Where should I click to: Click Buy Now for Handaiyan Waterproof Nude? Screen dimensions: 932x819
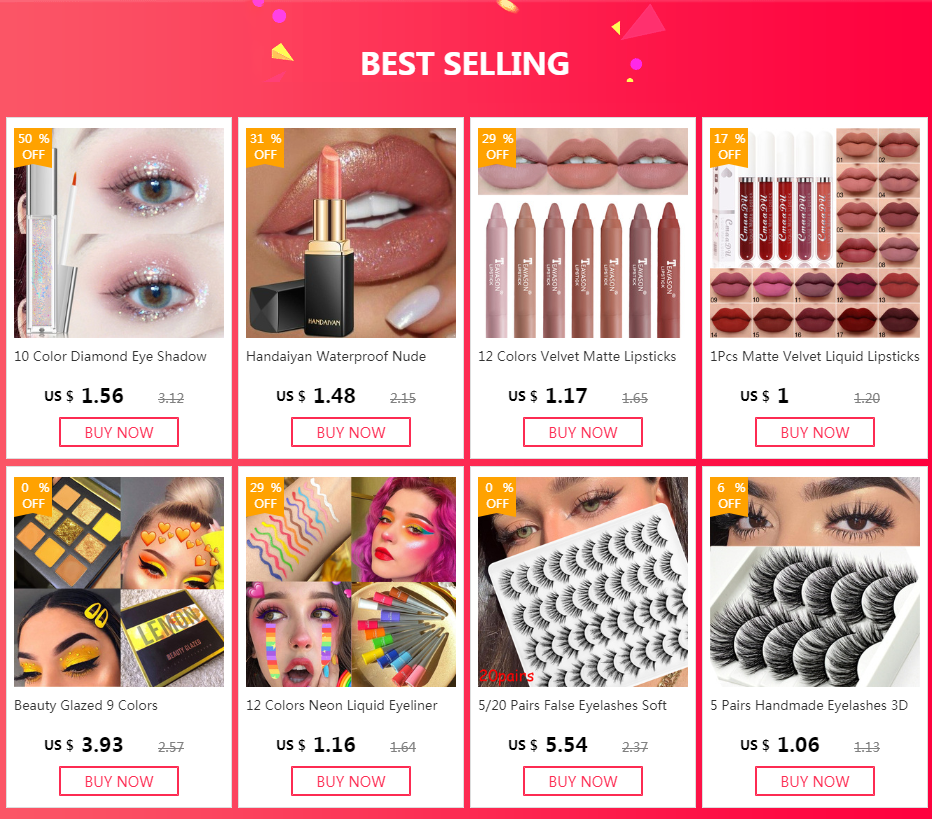click(351, 432)
